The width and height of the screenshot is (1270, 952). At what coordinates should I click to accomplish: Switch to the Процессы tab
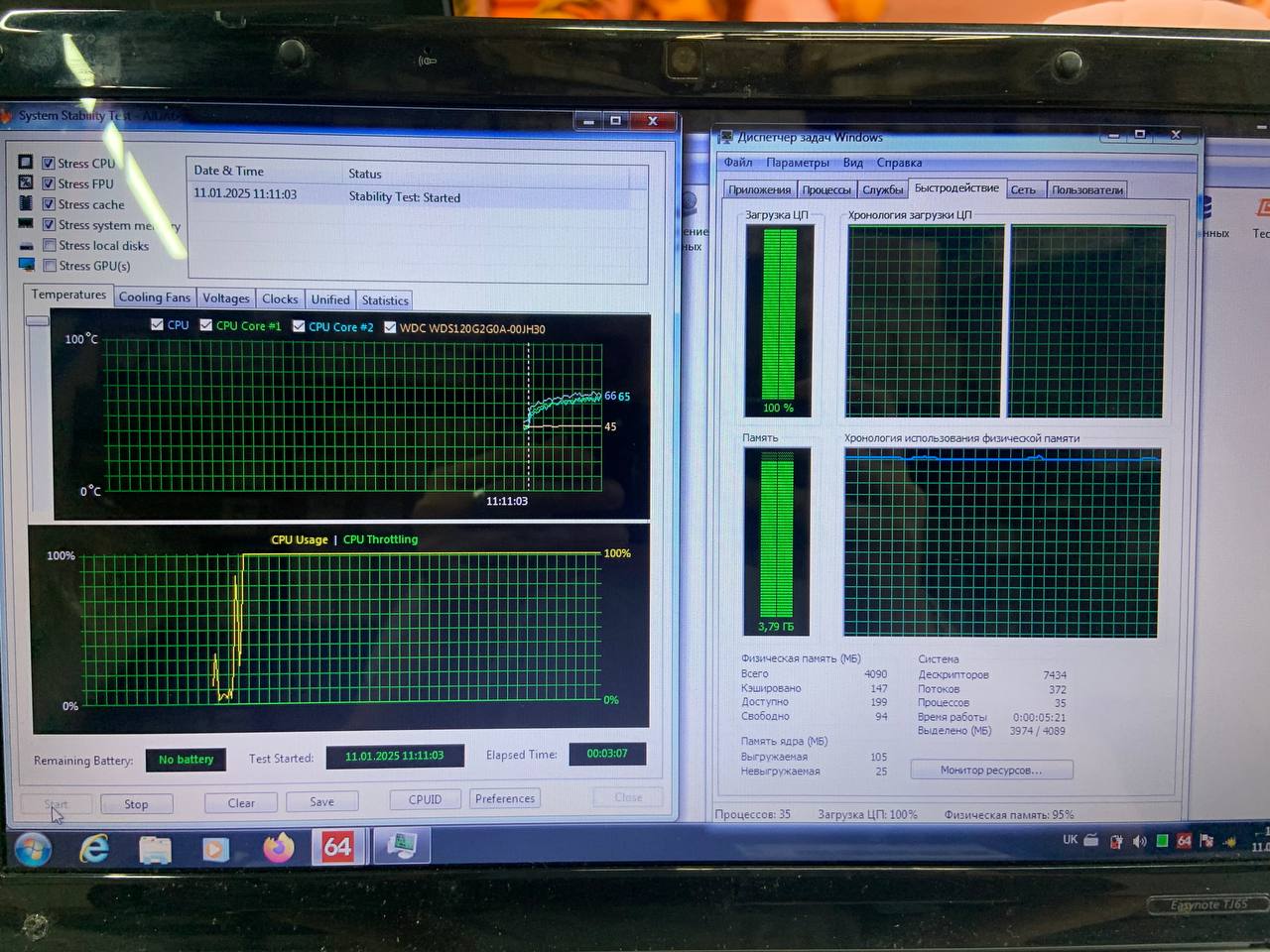coord(826,189)
